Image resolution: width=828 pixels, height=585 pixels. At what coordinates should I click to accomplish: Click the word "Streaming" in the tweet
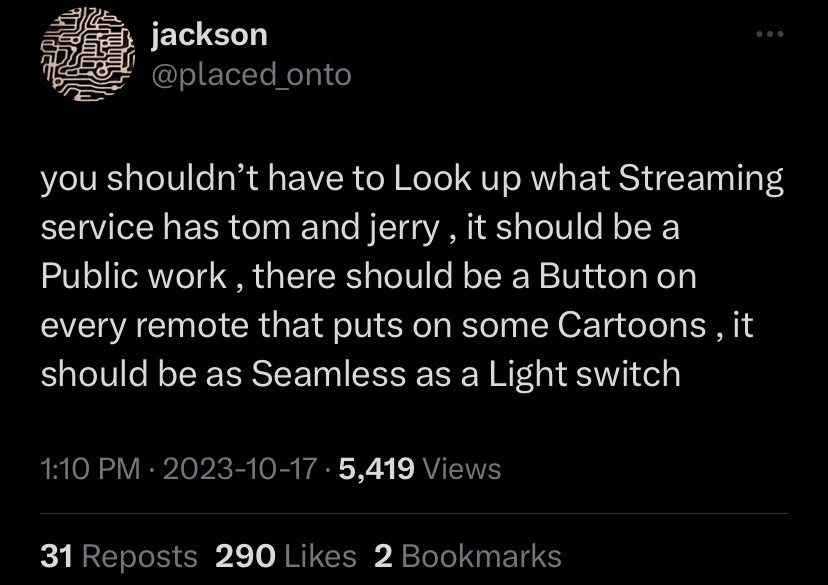pos(701,180)
